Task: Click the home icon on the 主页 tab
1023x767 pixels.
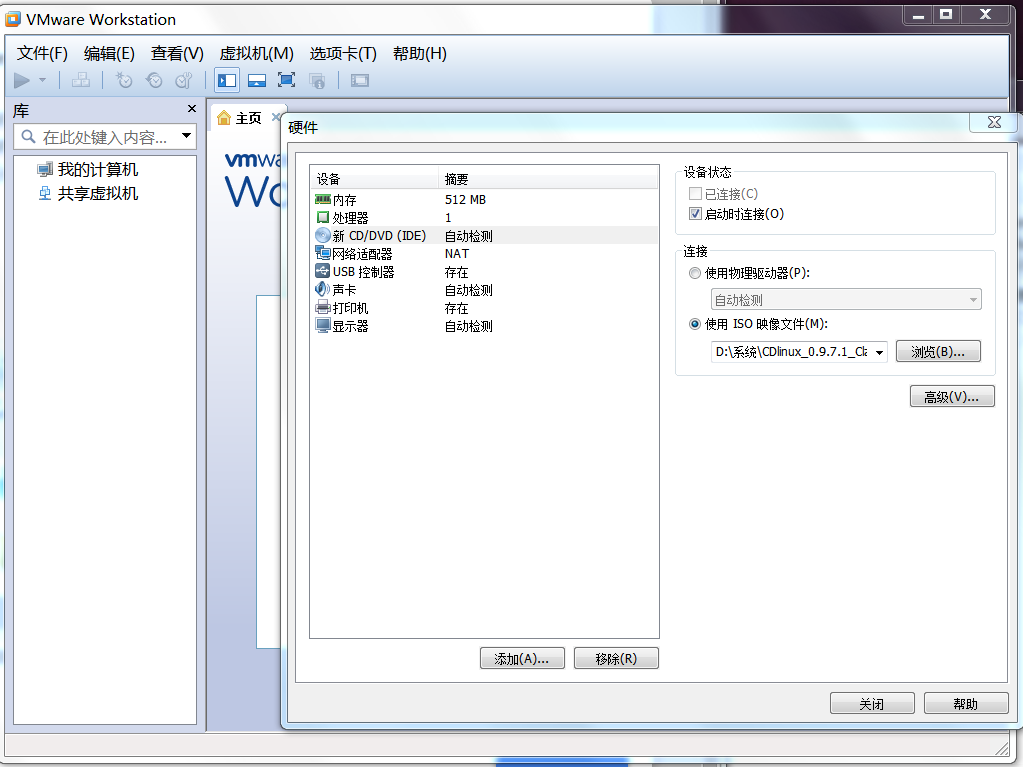Action: [x=224, y=117]
